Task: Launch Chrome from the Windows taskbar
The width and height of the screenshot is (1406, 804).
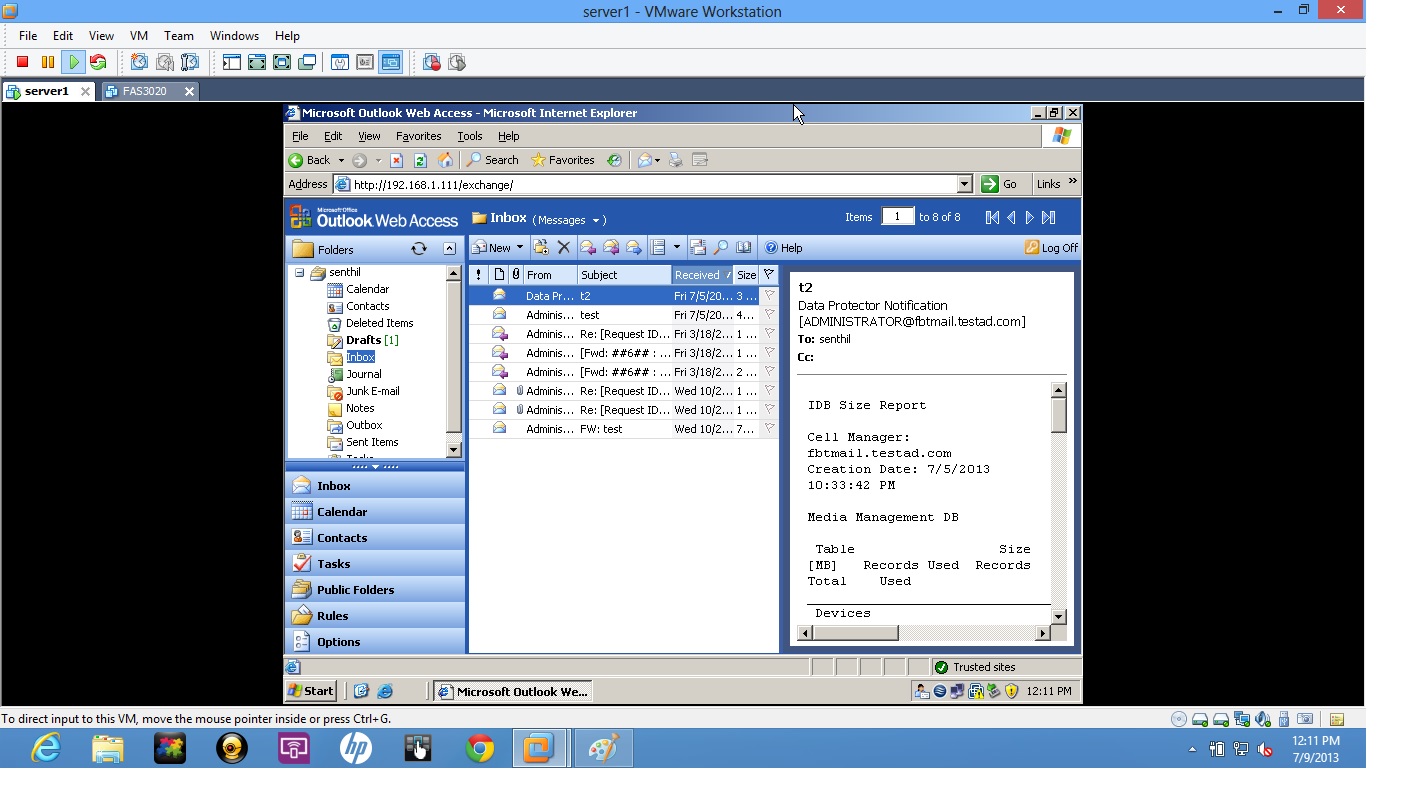Action: coord(479,747)
